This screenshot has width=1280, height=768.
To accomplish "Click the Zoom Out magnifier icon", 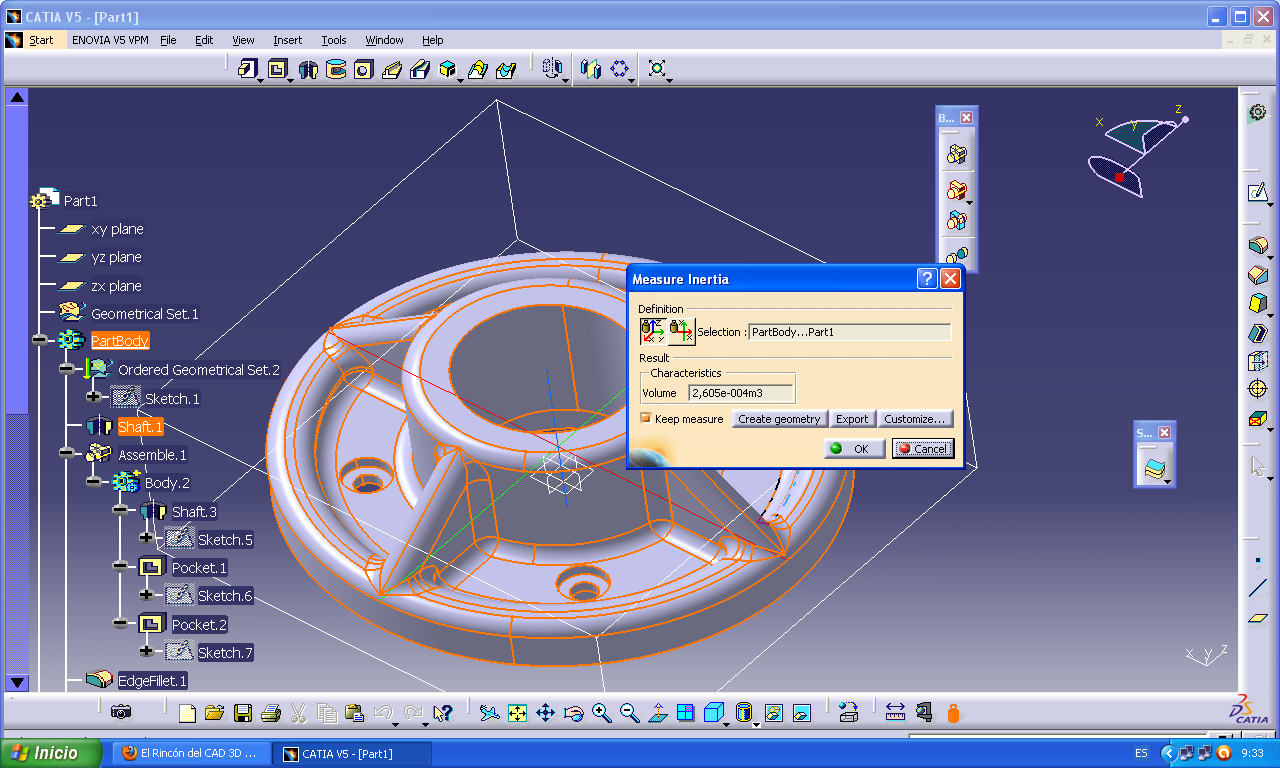I will pos(629,713).
